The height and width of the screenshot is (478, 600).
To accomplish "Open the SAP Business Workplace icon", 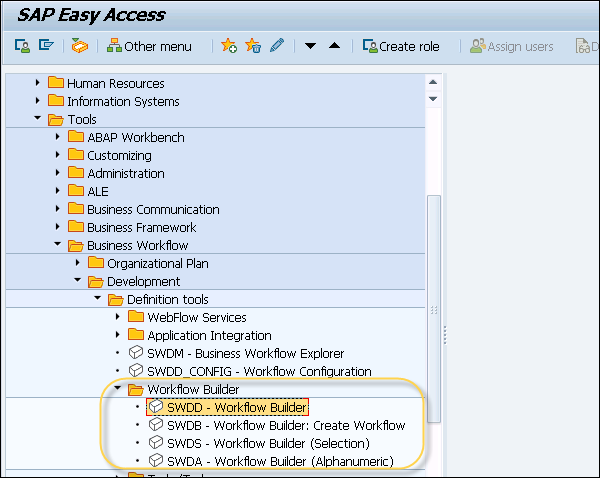I will click(80, 46).
